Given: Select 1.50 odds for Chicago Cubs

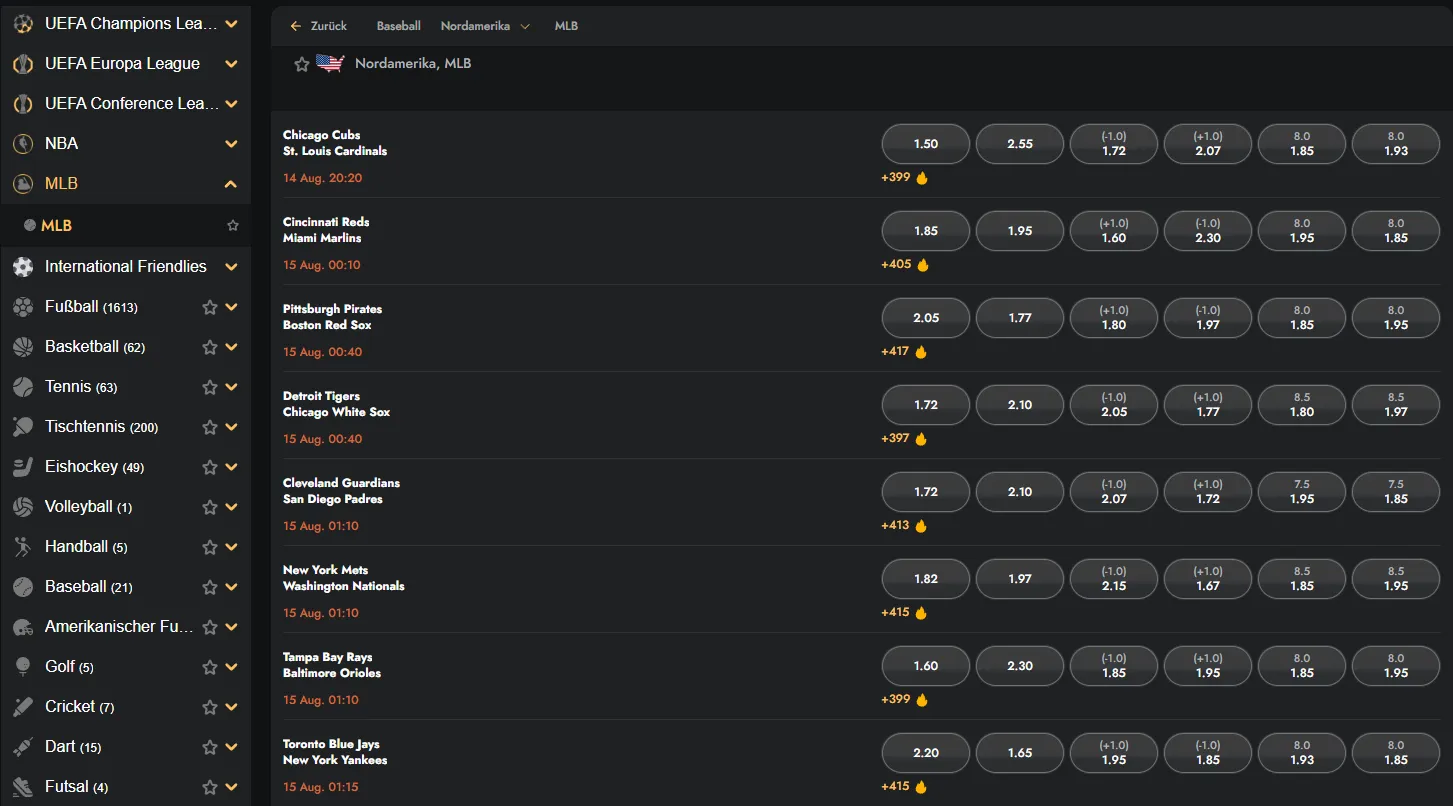Looking at the screenshot, I should [x=926, y=144].
